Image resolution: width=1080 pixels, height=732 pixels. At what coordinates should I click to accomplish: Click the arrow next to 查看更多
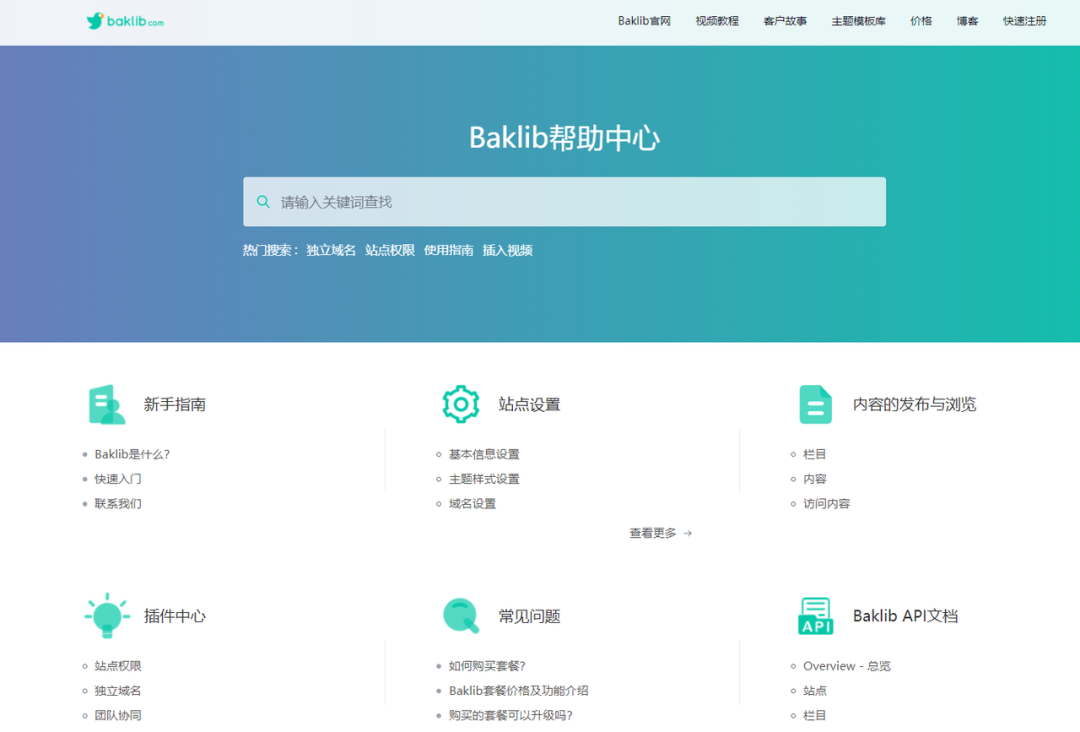pos(687,533)
